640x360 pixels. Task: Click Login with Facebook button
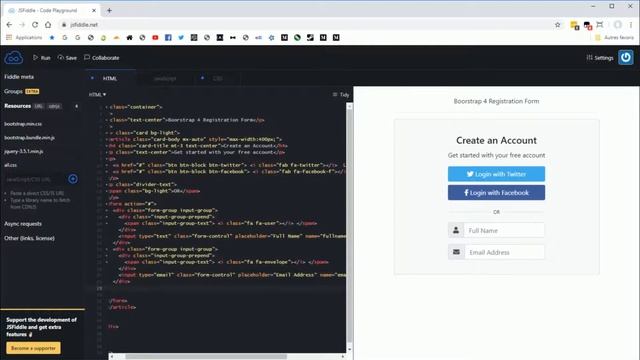[496, 193]
